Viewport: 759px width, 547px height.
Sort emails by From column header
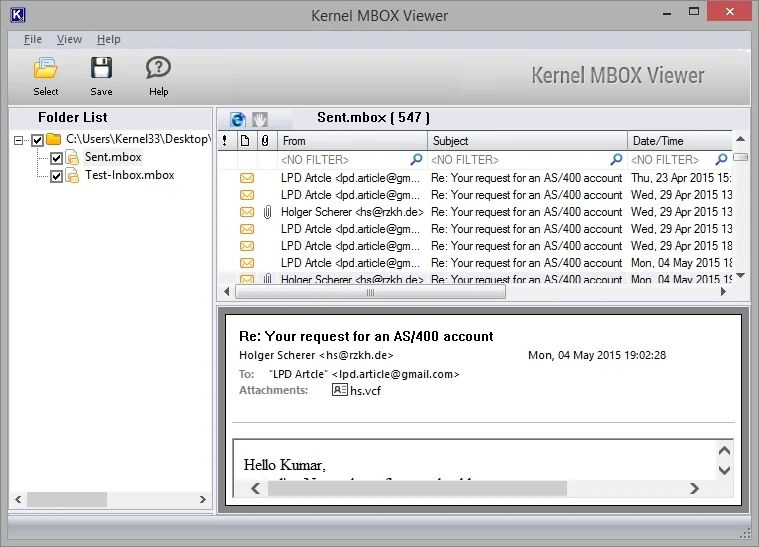coord(352,141)
